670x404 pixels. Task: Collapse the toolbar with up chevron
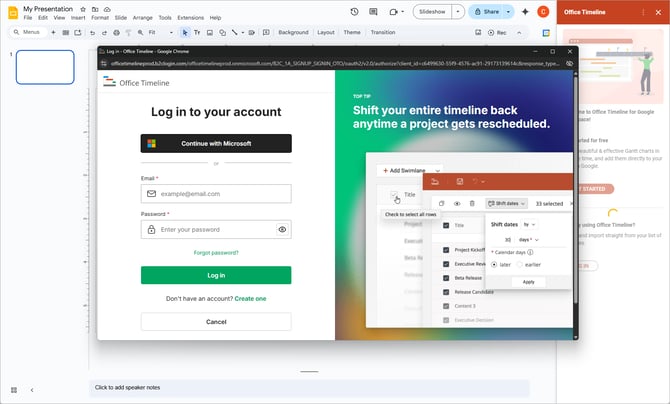click(519, 32)
